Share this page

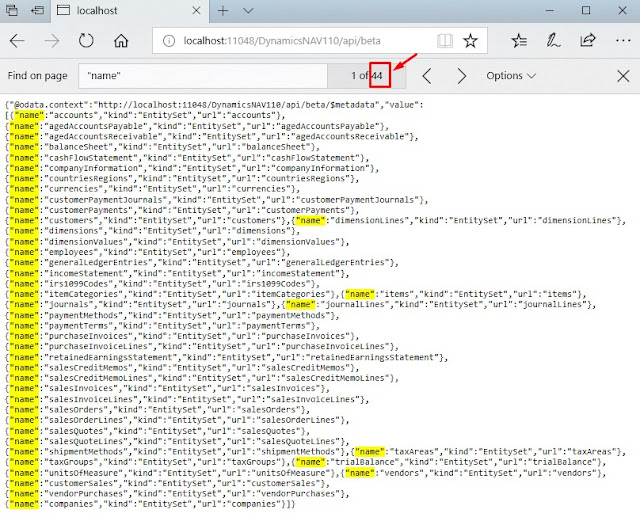pyautogui.click(x=588, y=40)
